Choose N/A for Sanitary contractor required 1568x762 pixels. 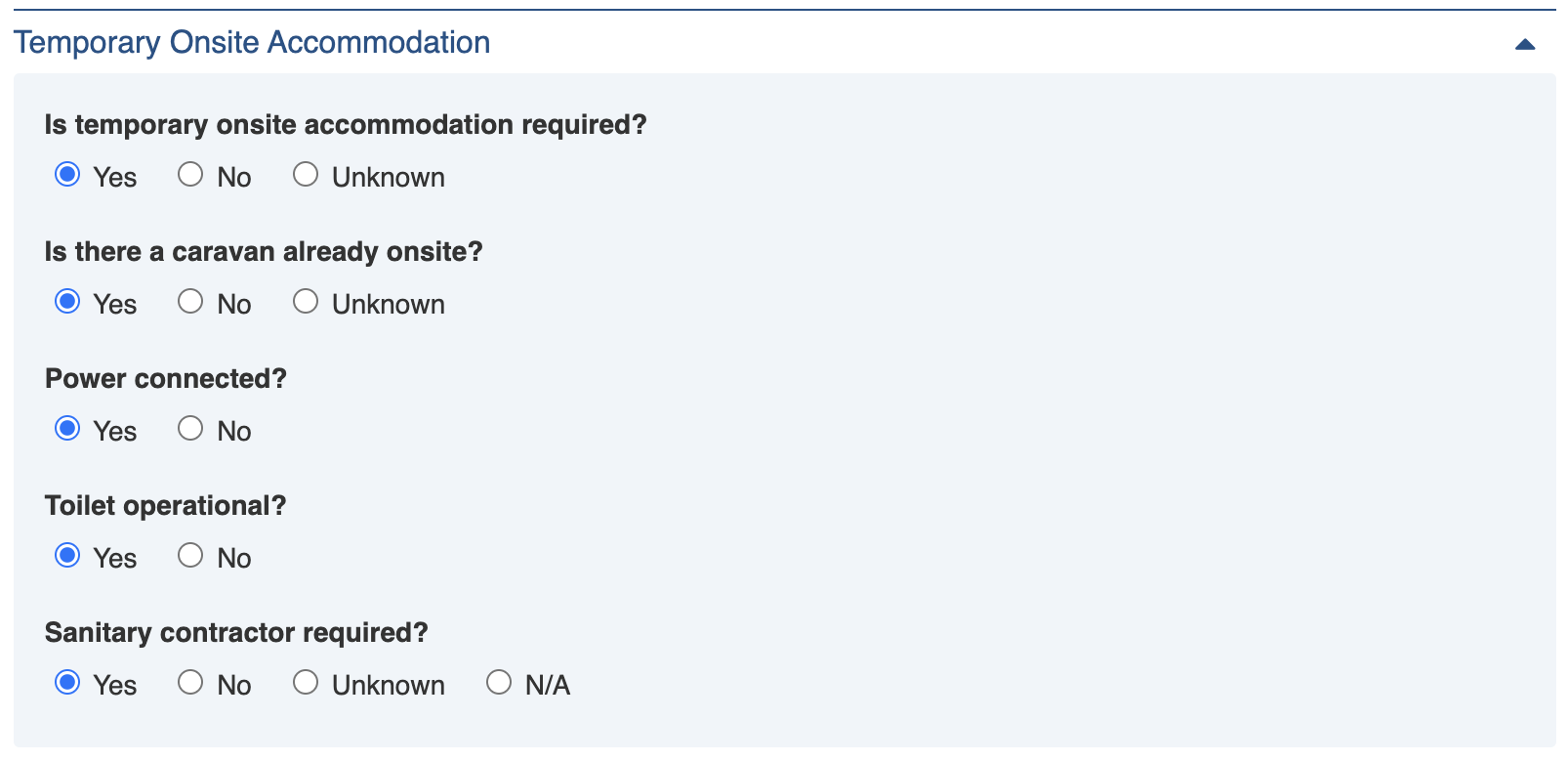click(x=499, y=683)
